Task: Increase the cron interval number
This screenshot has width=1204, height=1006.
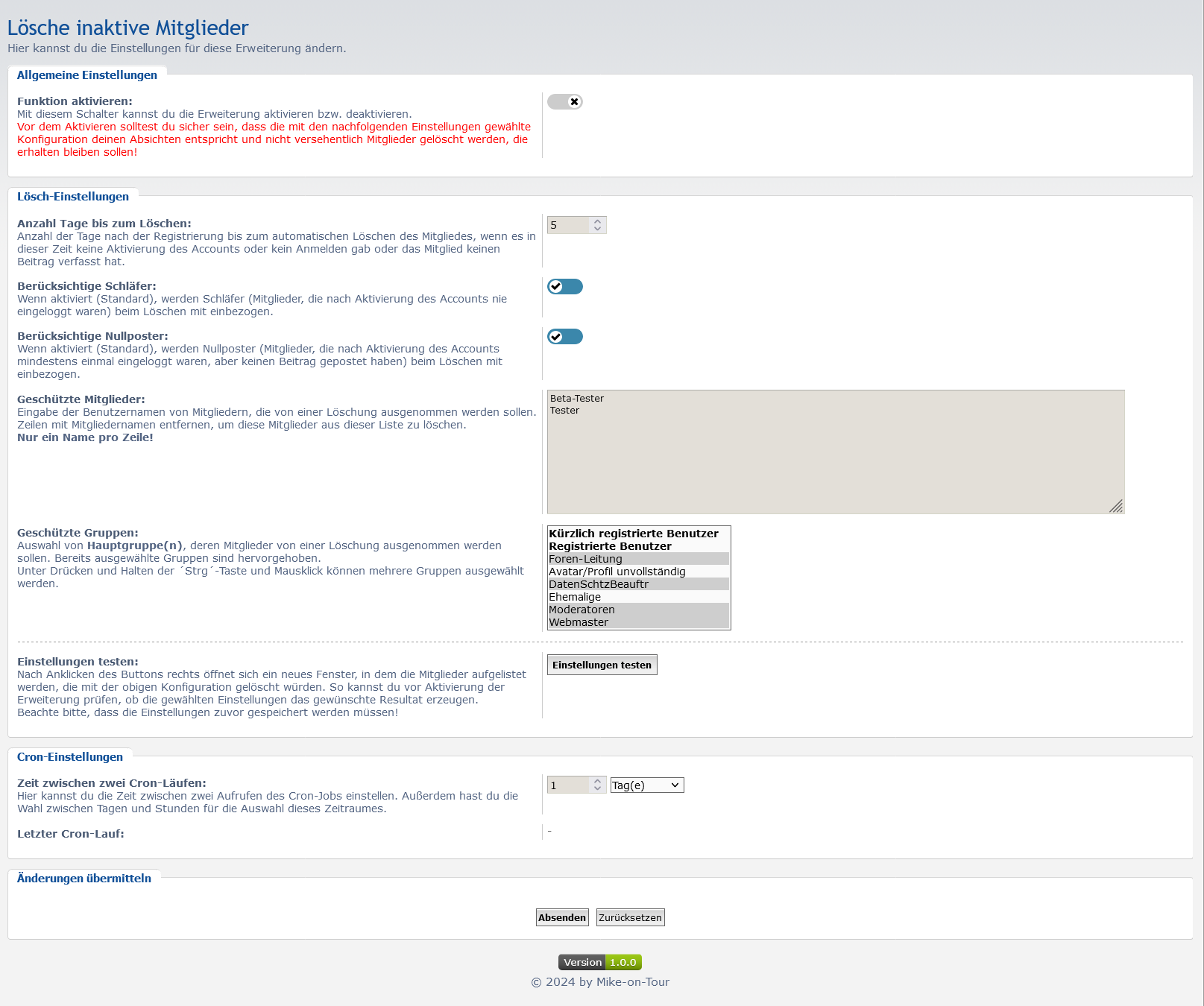Action: tap(597, 781)
